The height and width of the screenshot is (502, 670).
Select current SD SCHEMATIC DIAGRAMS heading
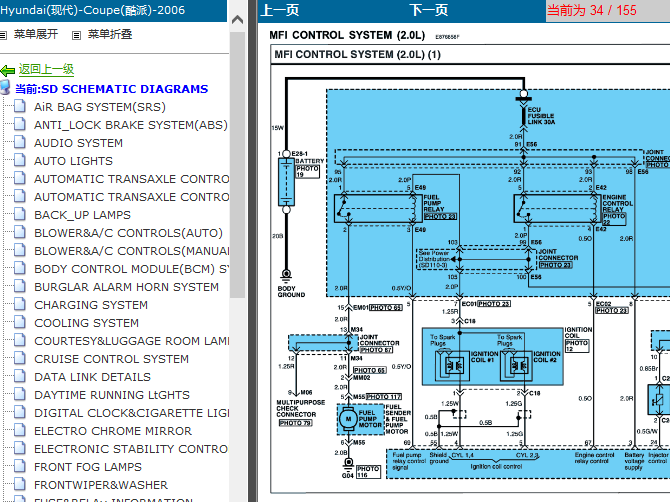[112, 89]
